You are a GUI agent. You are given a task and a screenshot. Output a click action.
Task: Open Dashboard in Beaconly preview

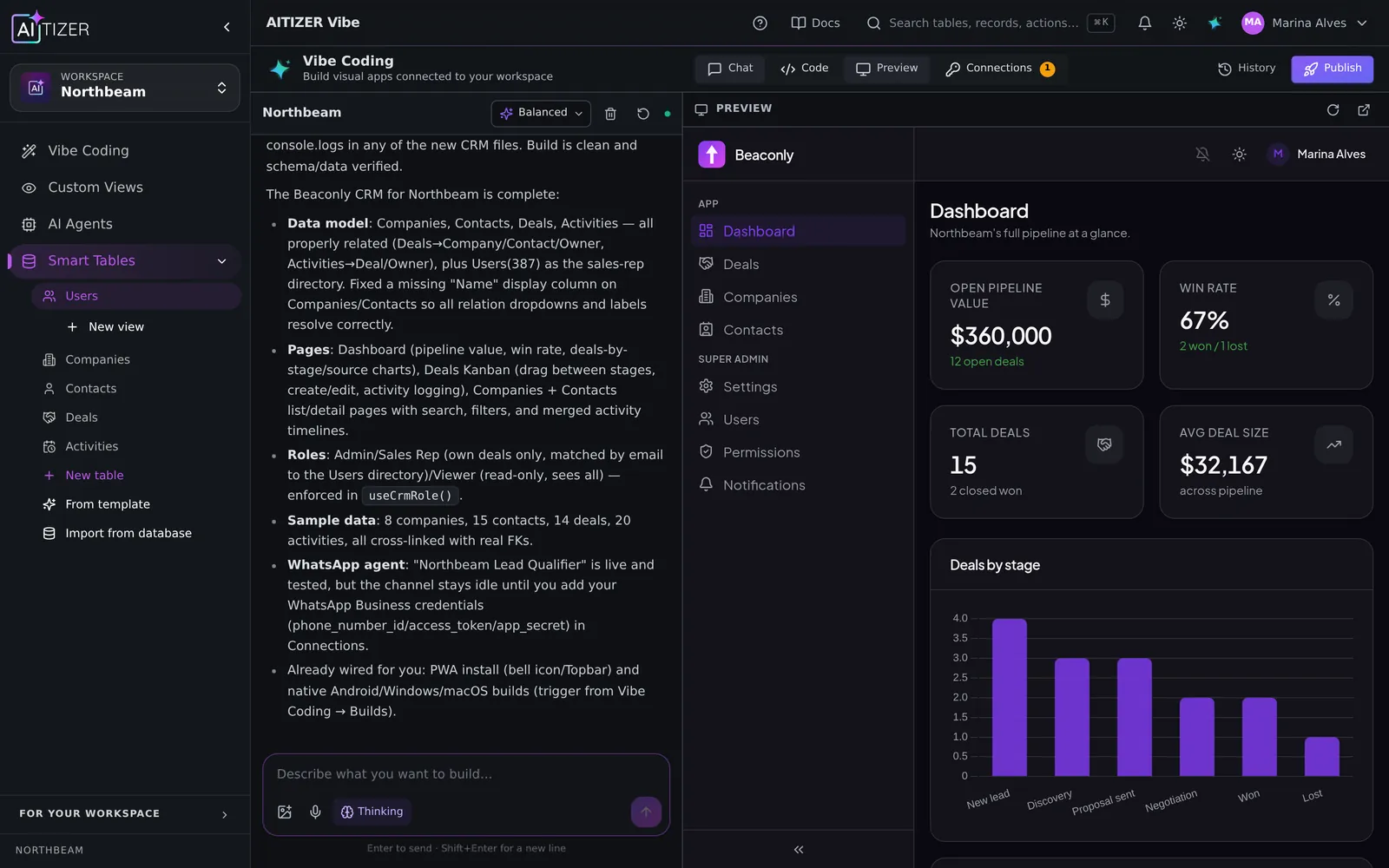click(799, 231)
